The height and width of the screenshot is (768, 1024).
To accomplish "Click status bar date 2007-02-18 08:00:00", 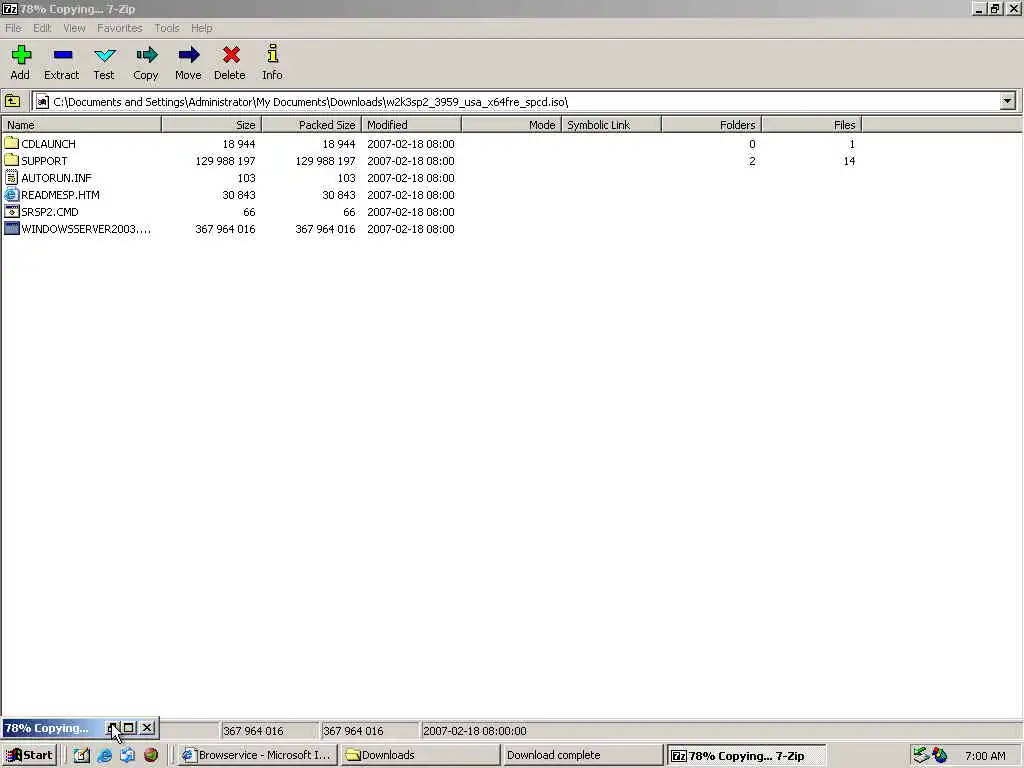I will click(x=475, y=731).
